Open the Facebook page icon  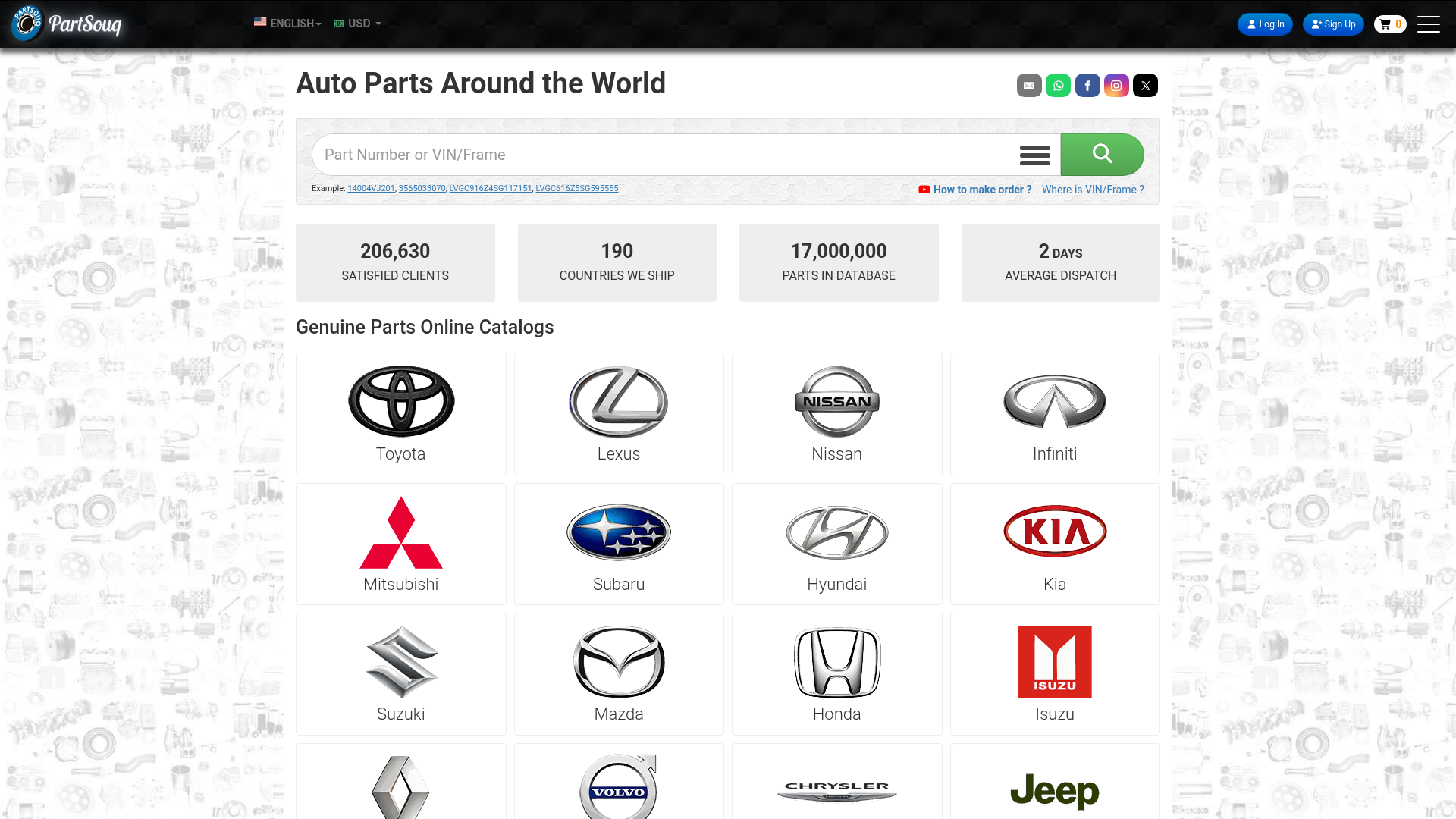1087,86
